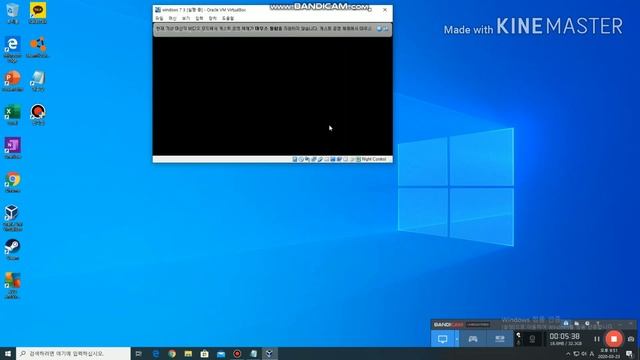640x360 pixels.
Task: Click inside the black VM screen
Action: click(273, 96)
